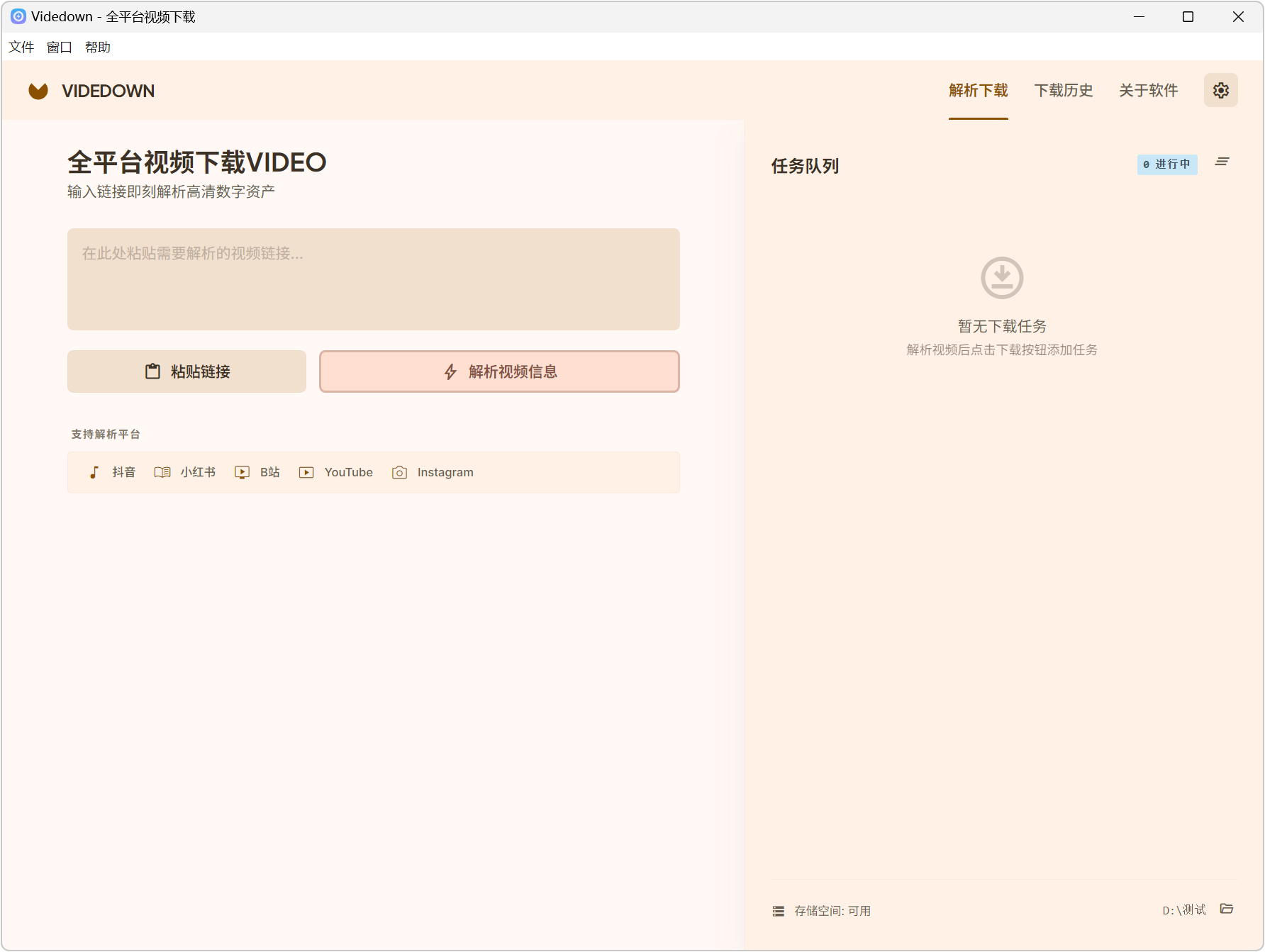
Task: Click the empty download queue arrow icon
Action: [x=1002, y=277]
